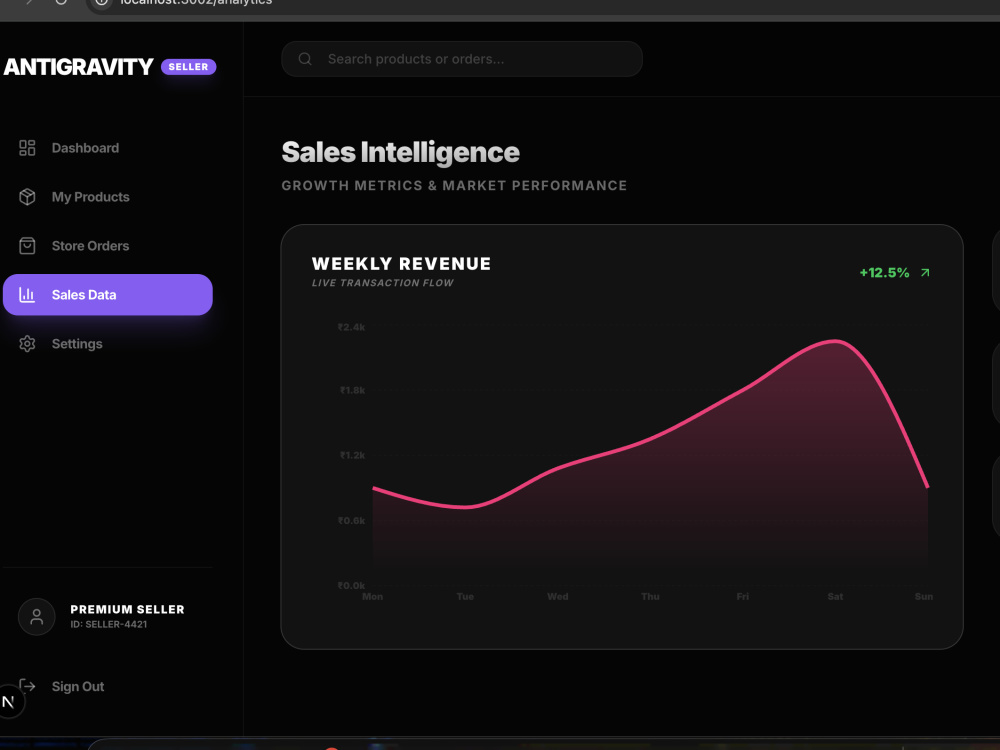Click the green up-right arrow icon
The height and width of the screenshot is (750, 1000).
pos(925,273)
